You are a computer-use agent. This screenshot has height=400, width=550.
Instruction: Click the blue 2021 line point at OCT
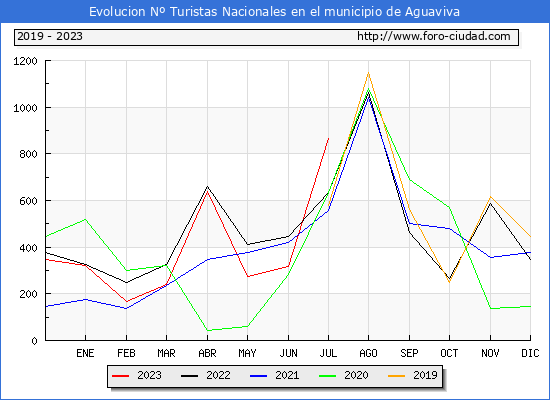[x=449, y=229]
